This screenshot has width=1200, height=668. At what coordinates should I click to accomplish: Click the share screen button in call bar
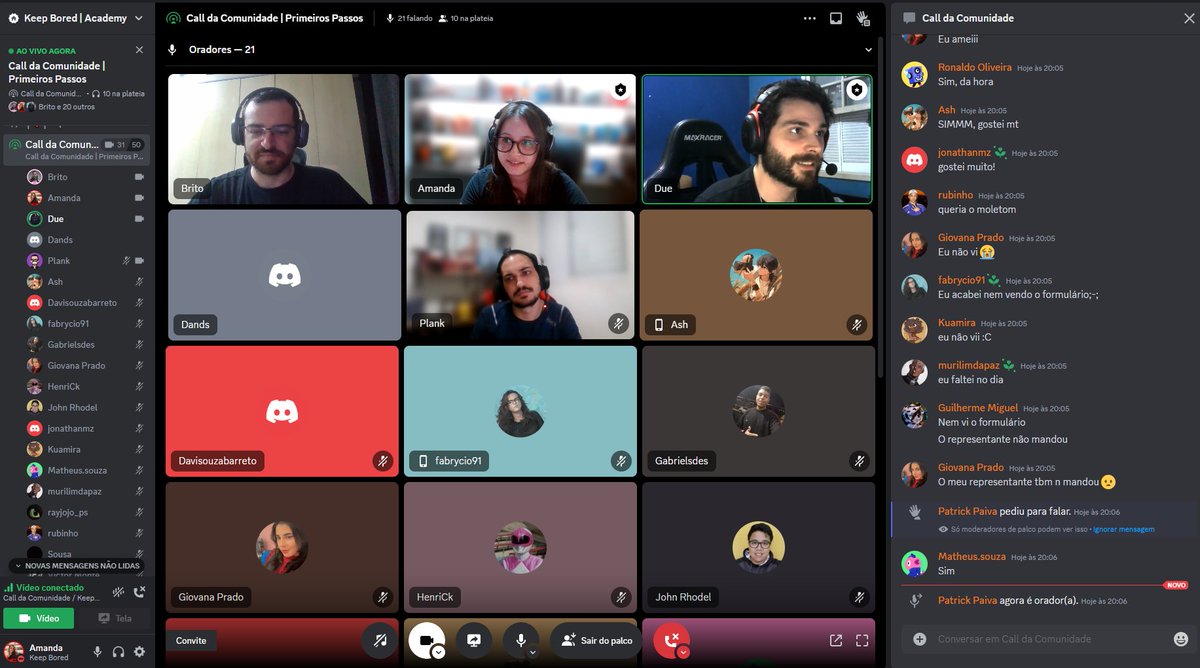coord(473,640)
